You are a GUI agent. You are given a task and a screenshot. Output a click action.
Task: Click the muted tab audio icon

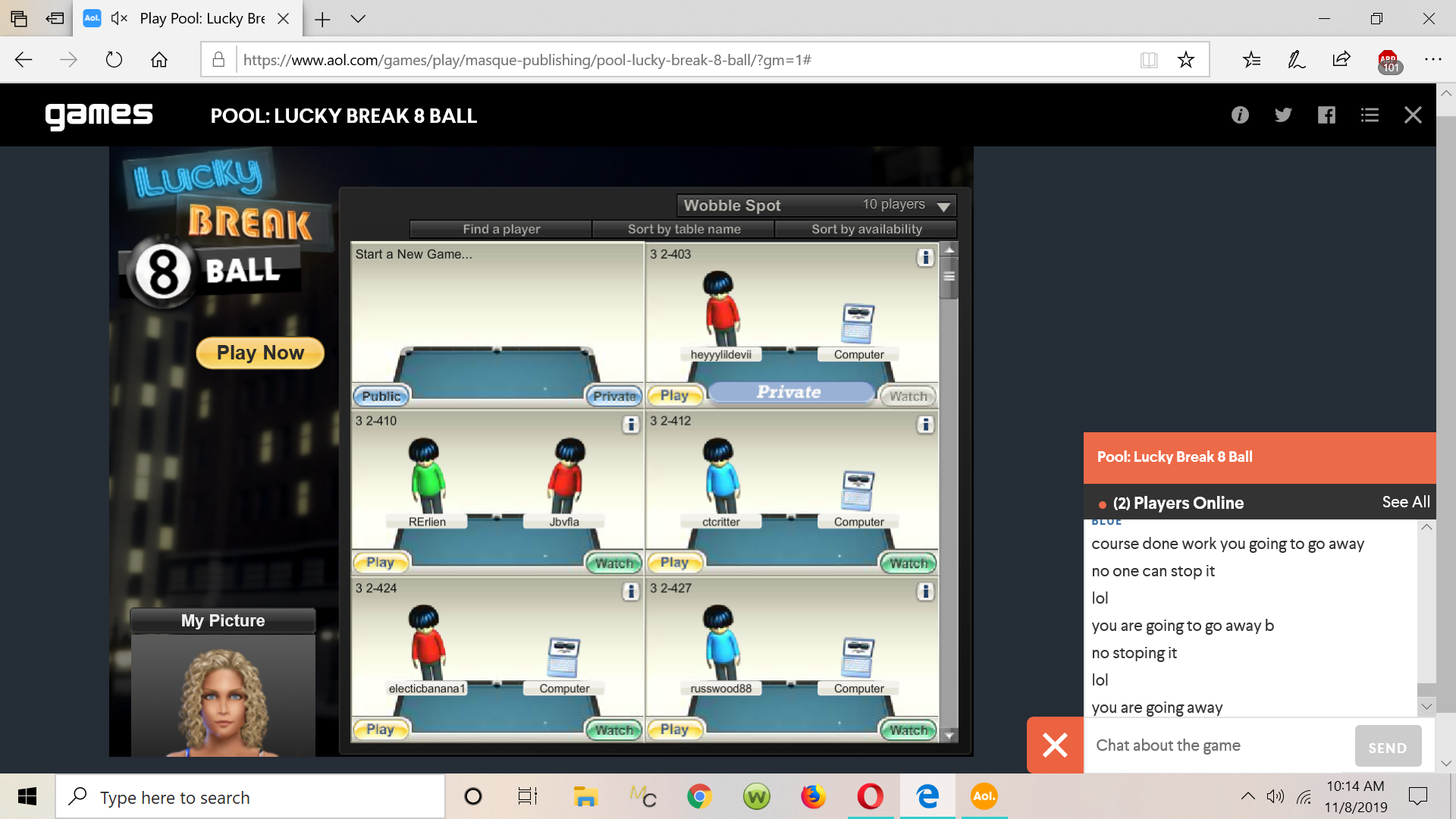tap(119, 18)
